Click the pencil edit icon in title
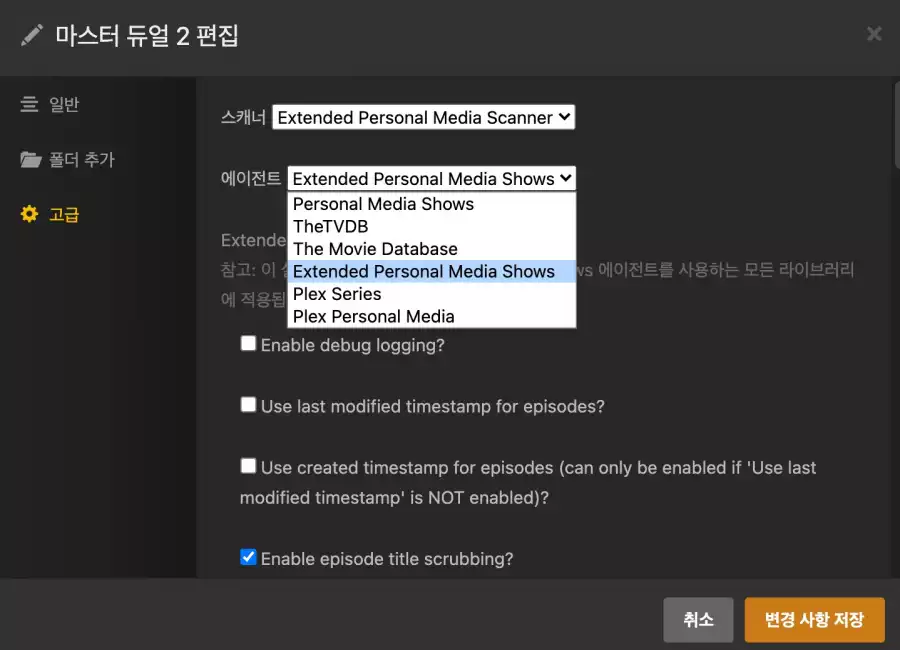Screen dimensions: 900x650 pos(32,35)
